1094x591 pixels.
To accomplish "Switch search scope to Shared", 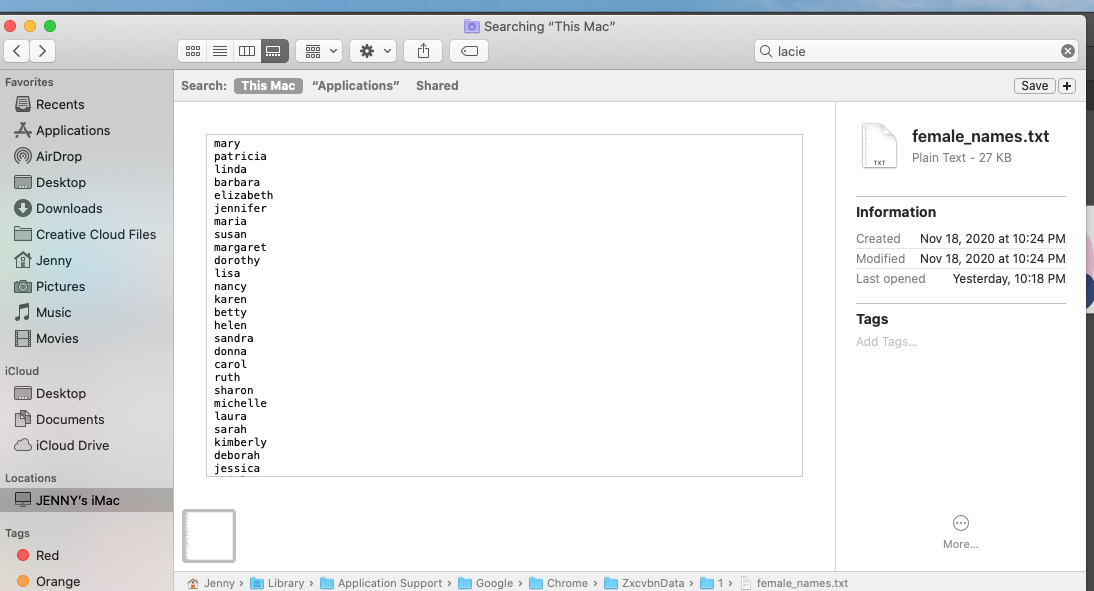I will [x=437, y=85].
